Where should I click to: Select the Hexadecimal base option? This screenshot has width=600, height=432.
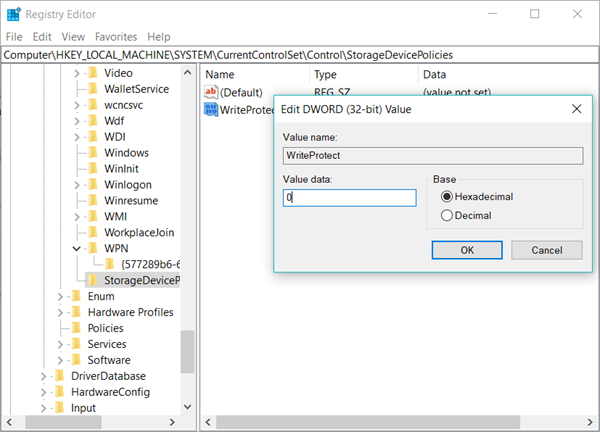446,197
